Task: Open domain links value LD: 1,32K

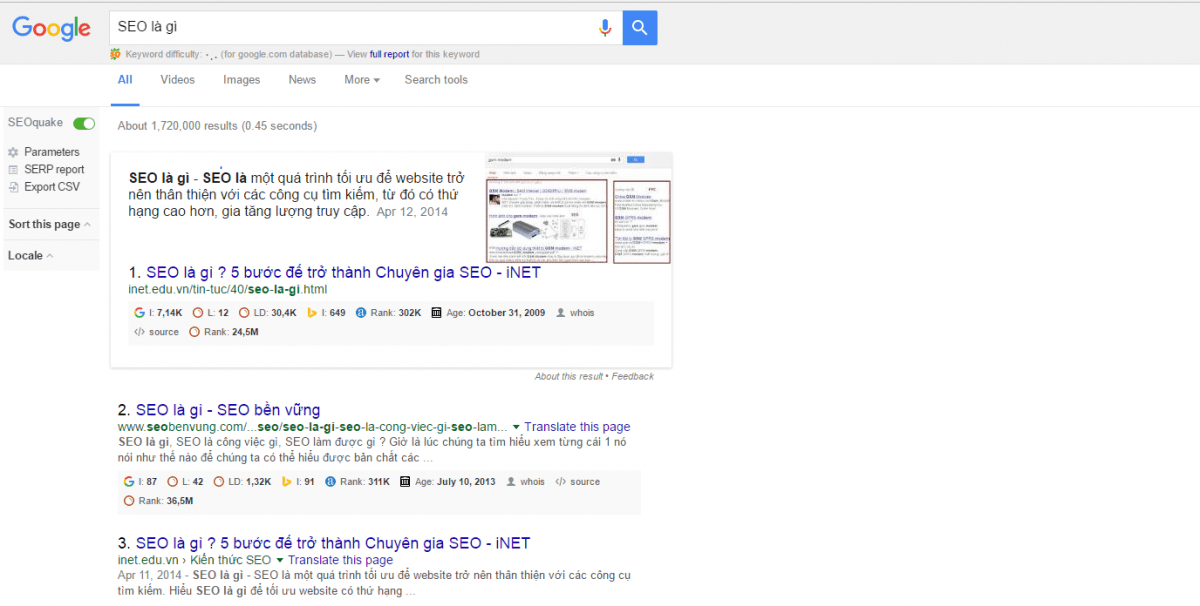Action: point(243,482)
